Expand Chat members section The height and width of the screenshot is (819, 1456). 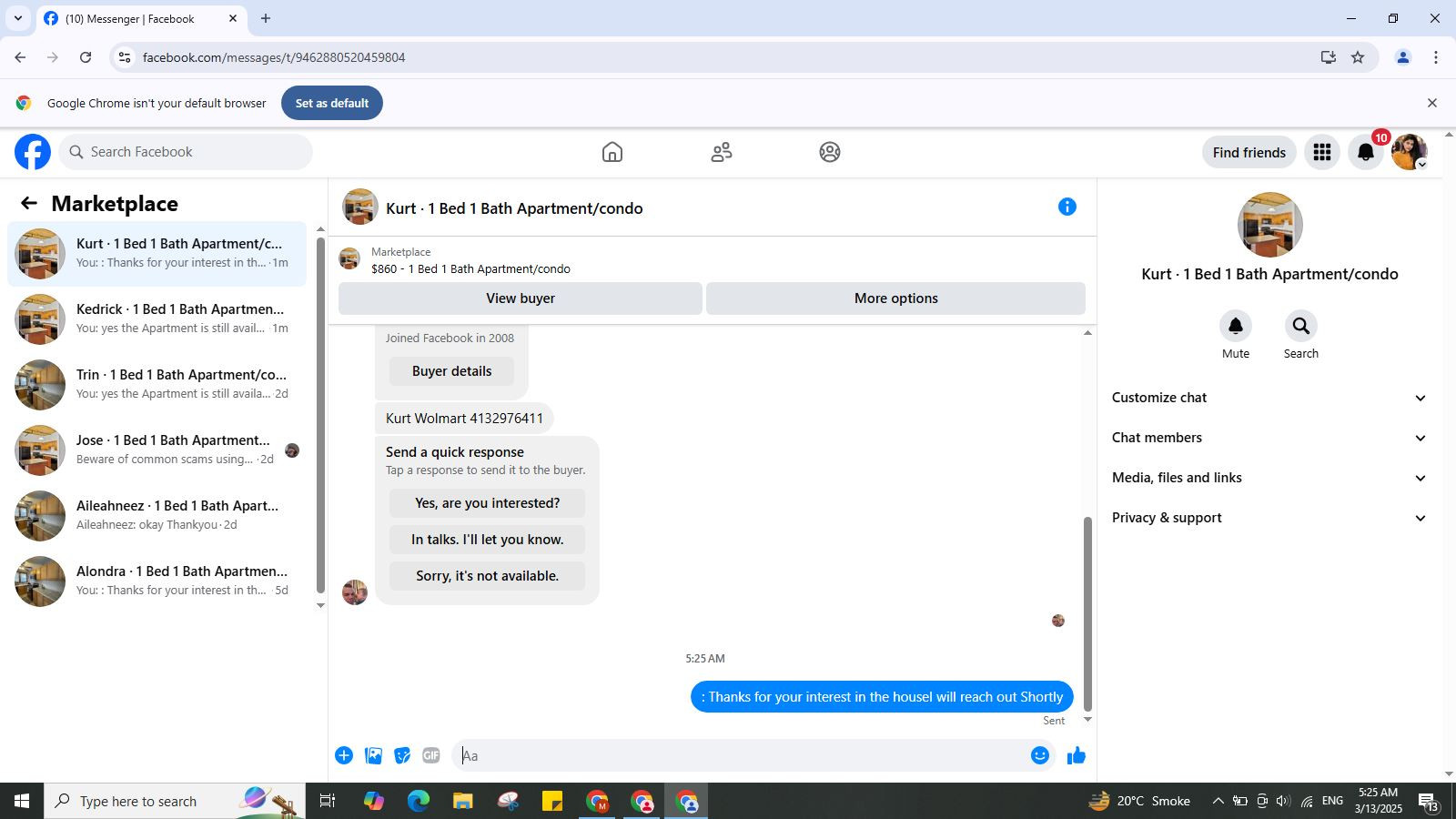[x=1269, y=438]
